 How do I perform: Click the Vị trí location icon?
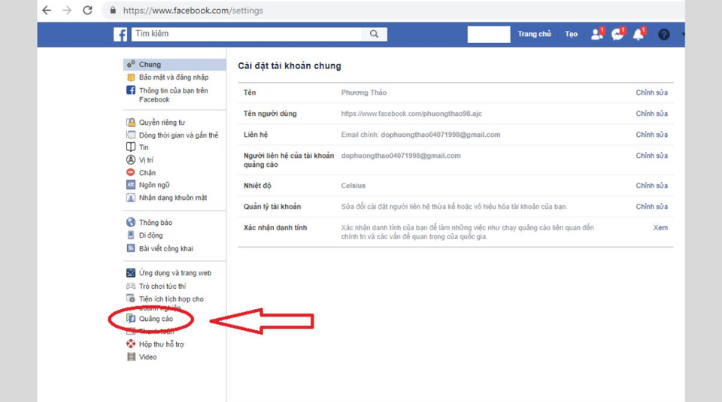131,160
